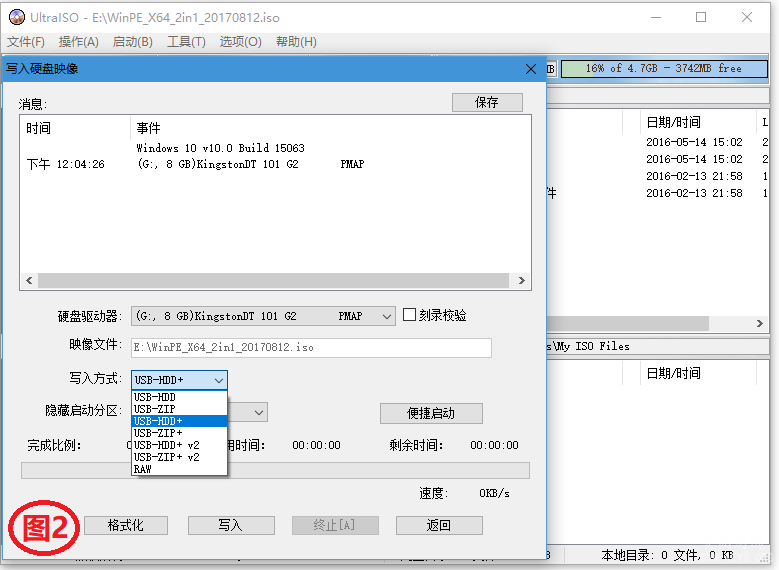Select USB-ZIP+ from the list
The image size is (779, 570).
pyautogui.click(x=179, y=433)
